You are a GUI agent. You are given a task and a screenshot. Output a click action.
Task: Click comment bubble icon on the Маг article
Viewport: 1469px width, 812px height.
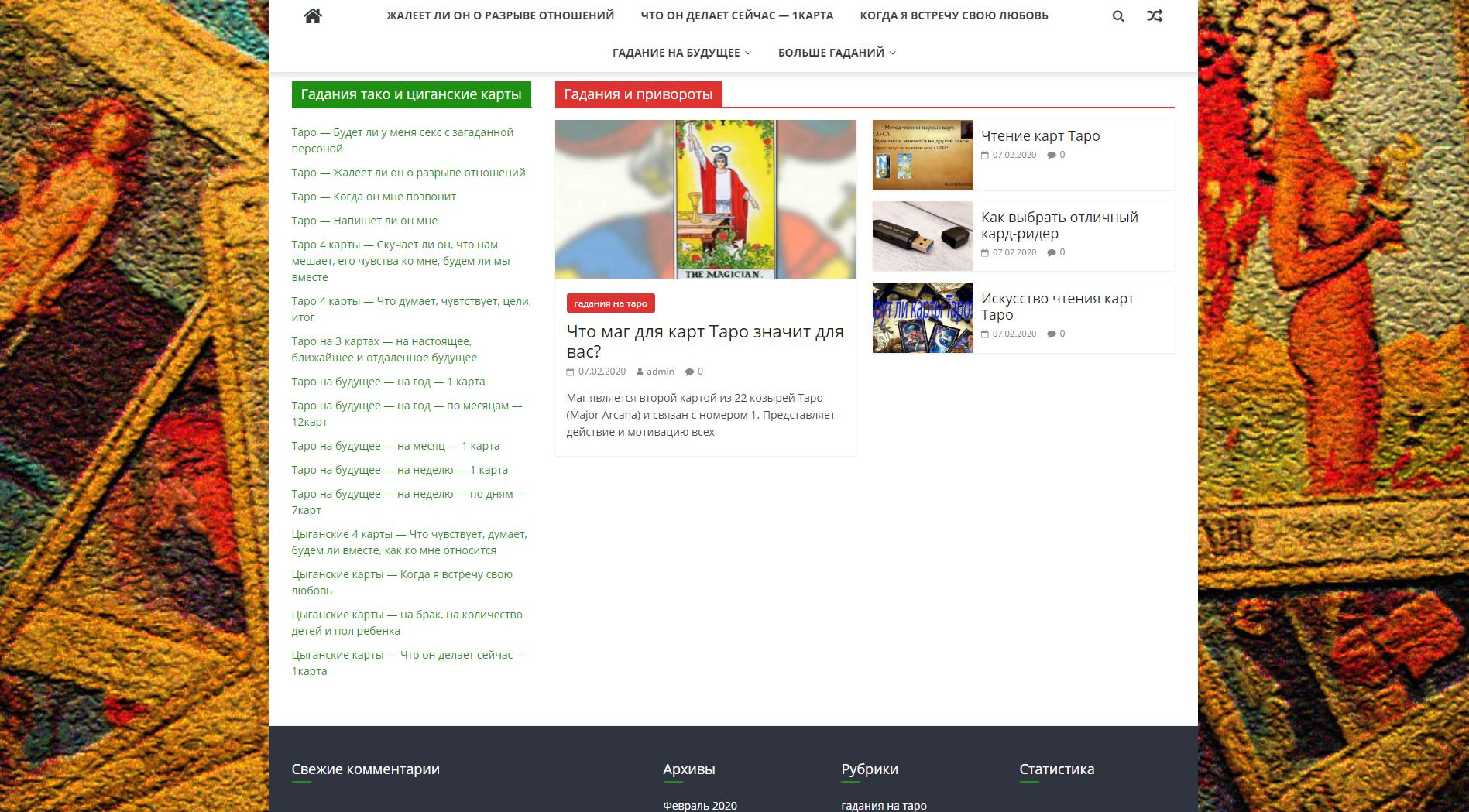click(689, 372)
